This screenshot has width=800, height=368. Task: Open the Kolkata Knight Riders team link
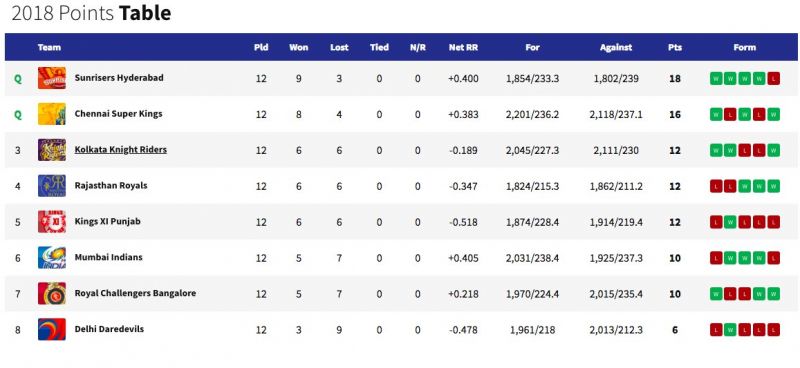(x=120, y=150)
